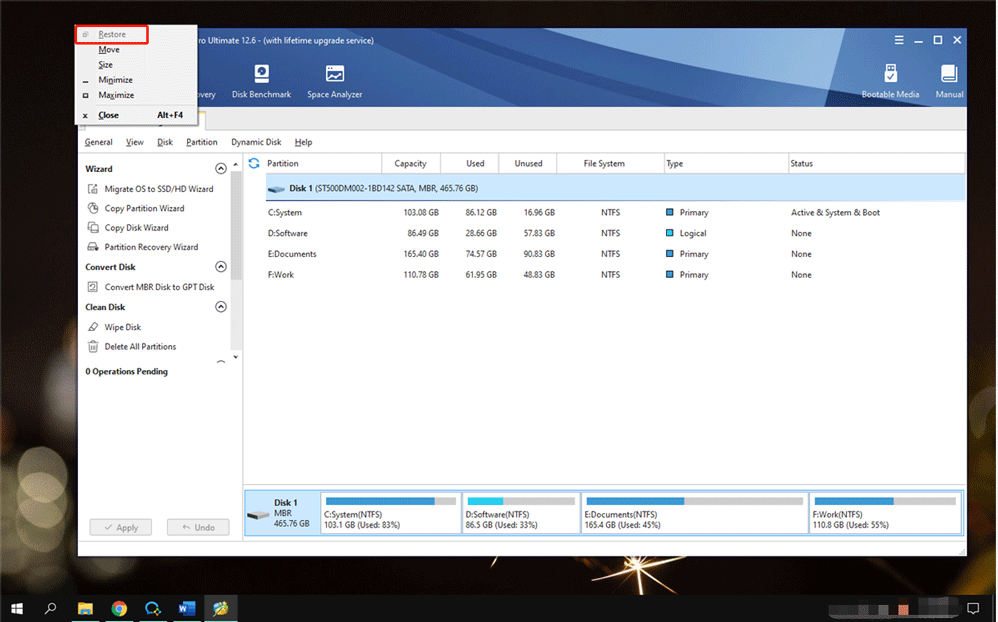Open taskbar search

50,609
